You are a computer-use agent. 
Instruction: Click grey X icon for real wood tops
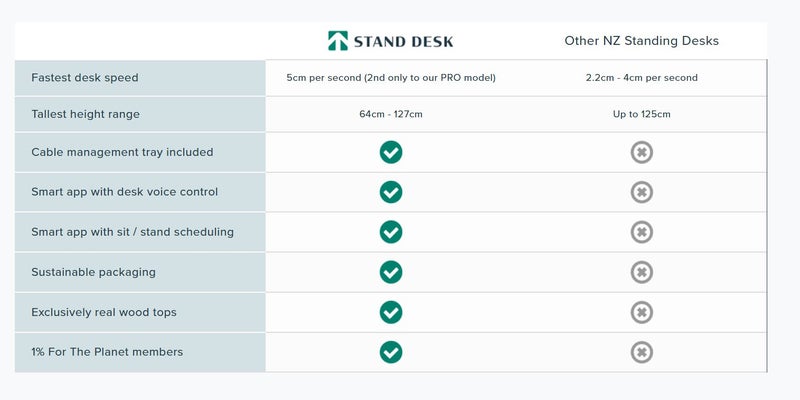point(642,312)
